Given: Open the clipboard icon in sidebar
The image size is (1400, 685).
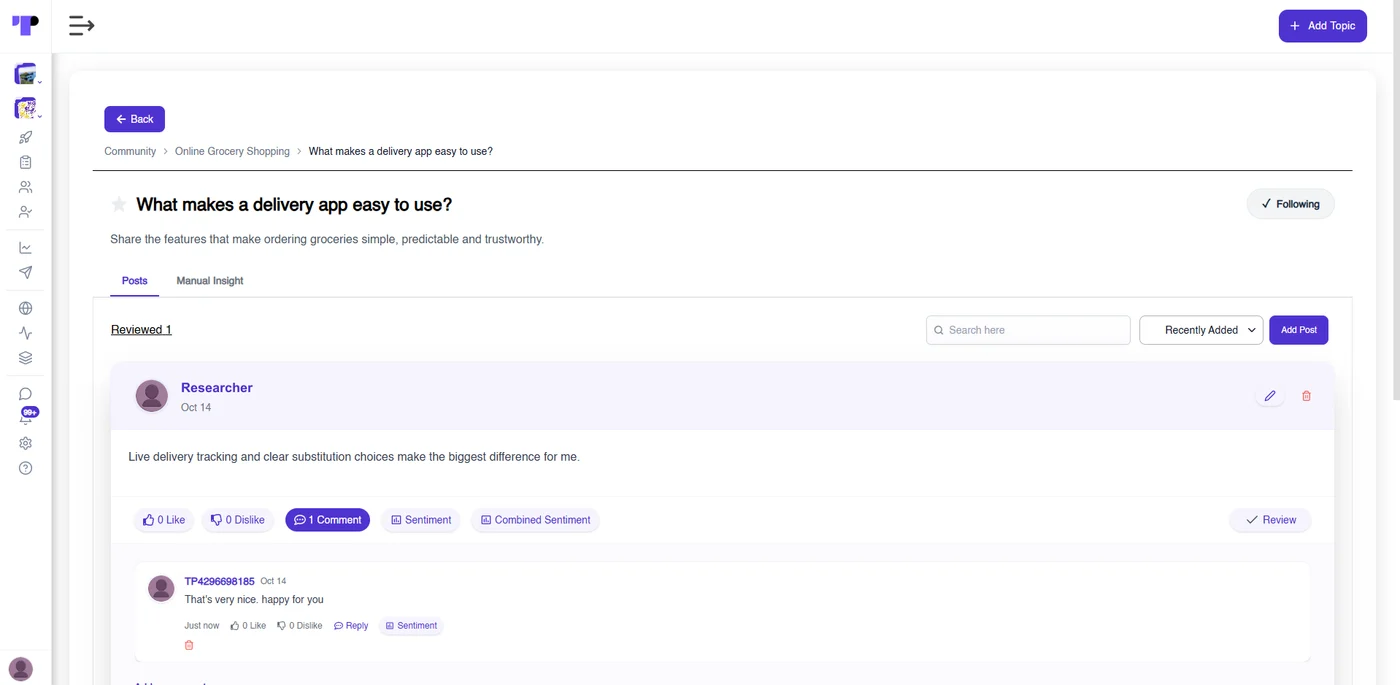Looking at the screenshot, I should pyautogui.click(x=26, y=162).
